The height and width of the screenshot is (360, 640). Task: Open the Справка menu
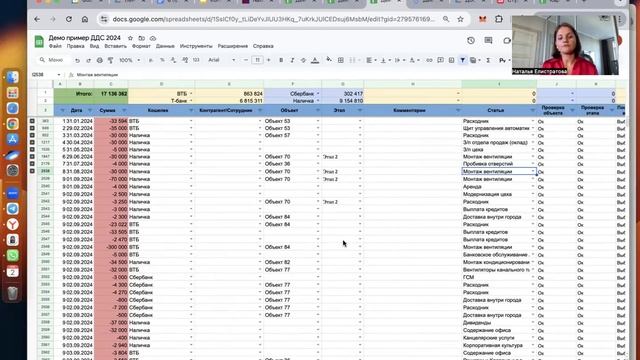(263, 46)
